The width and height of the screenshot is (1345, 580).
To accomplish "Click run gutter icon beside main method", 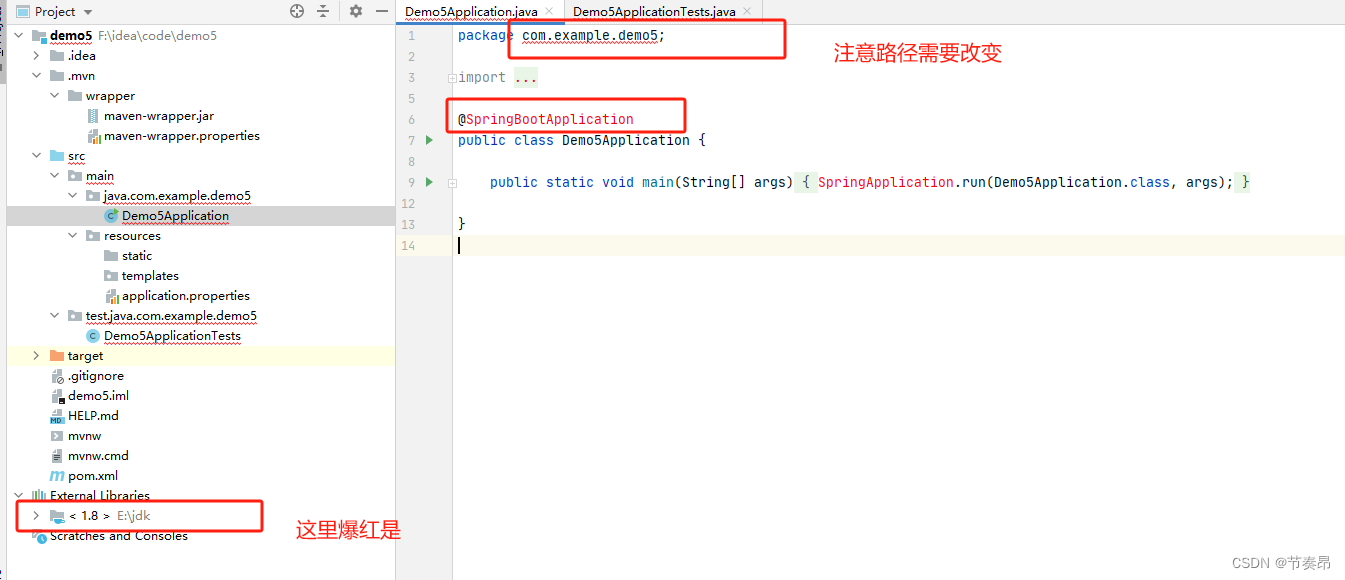I will point(429,182).
